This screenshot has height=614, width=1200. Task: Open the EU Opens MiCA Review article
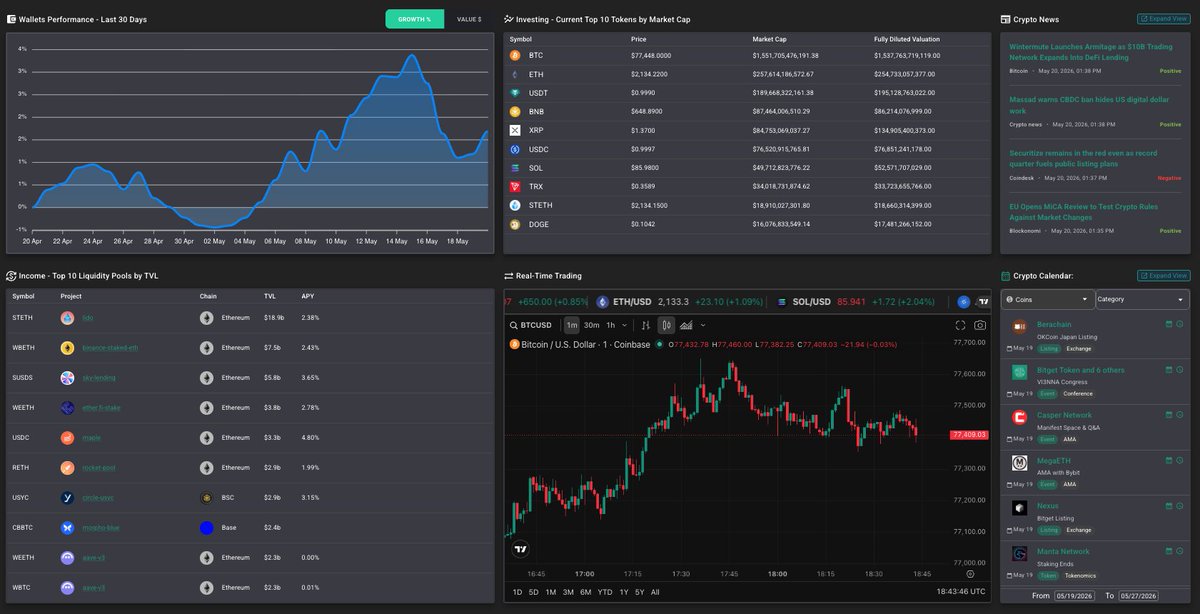(x=1083, y=212)
